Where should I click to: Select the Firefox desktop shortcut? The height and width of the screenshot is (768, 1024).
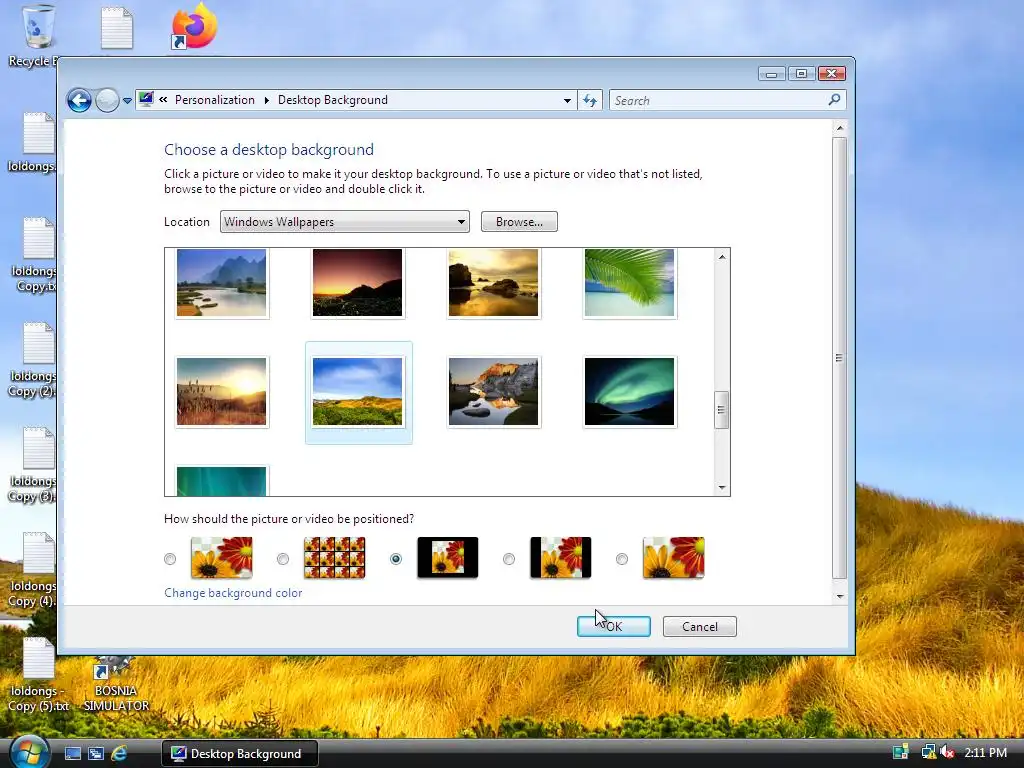(193, 27)
